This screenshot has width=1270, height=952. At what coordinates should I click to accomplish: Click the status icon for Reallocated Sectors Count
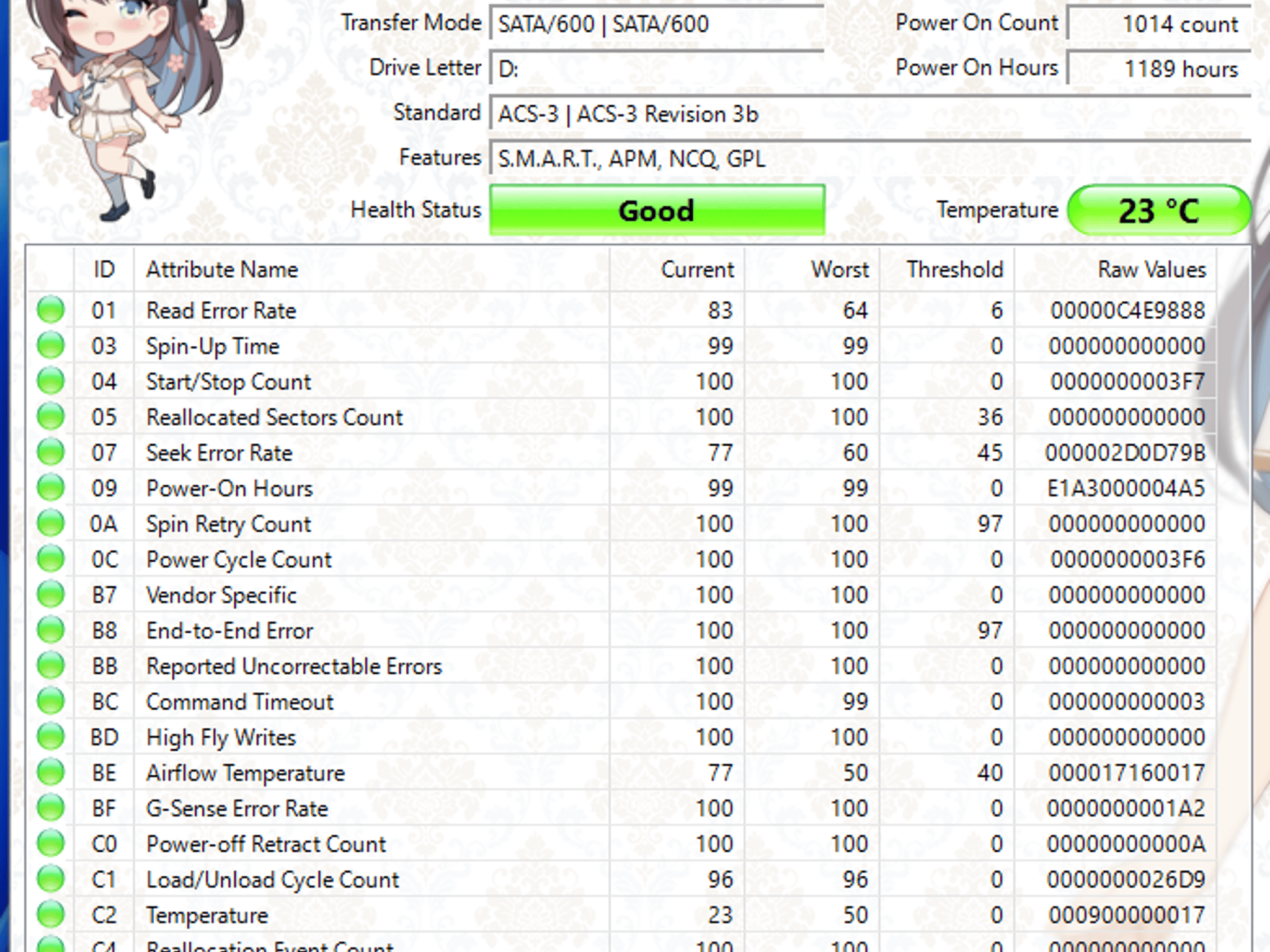[x=51, y=416]
